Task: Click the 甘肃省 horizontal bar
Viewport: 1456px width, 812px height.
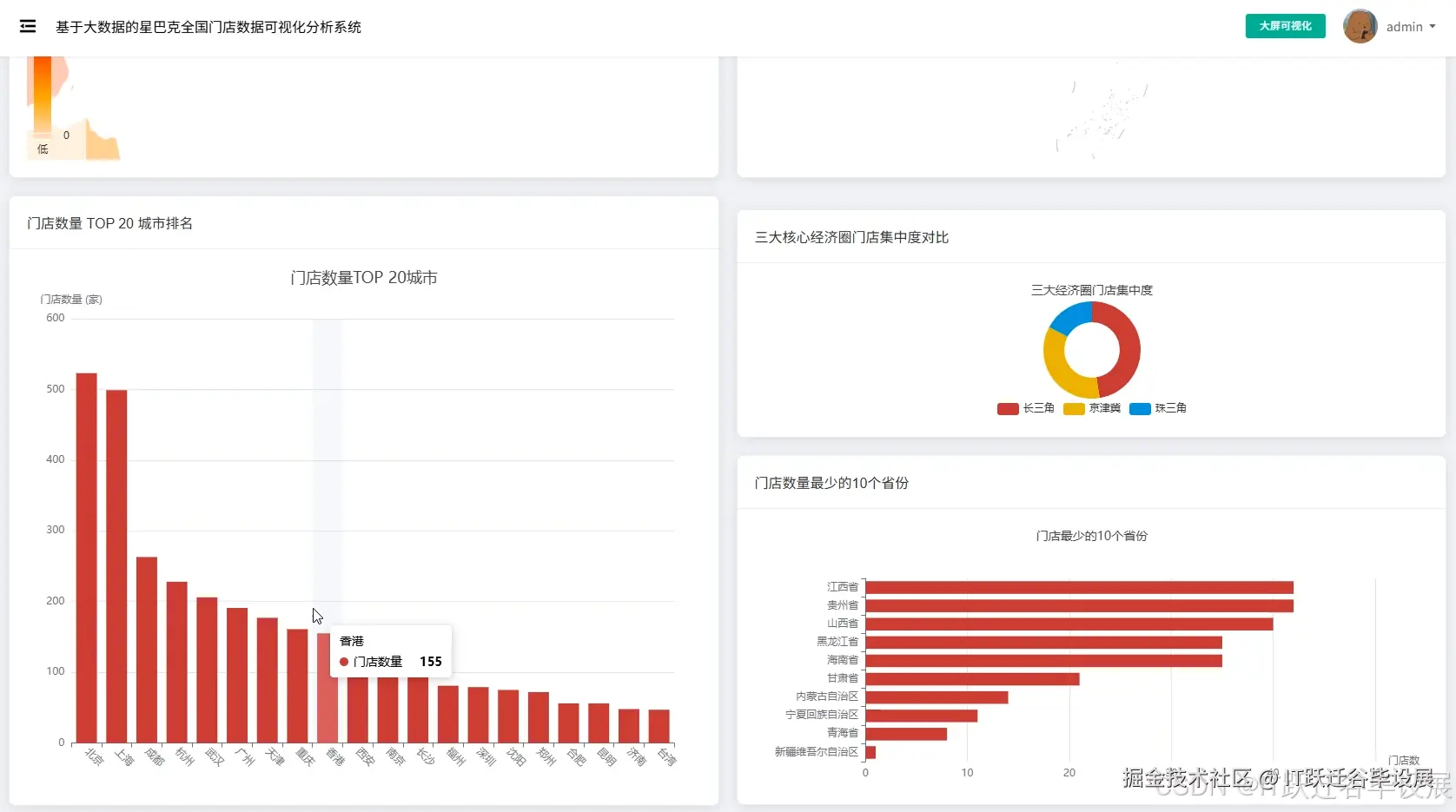Action: (x=972, y=679)
